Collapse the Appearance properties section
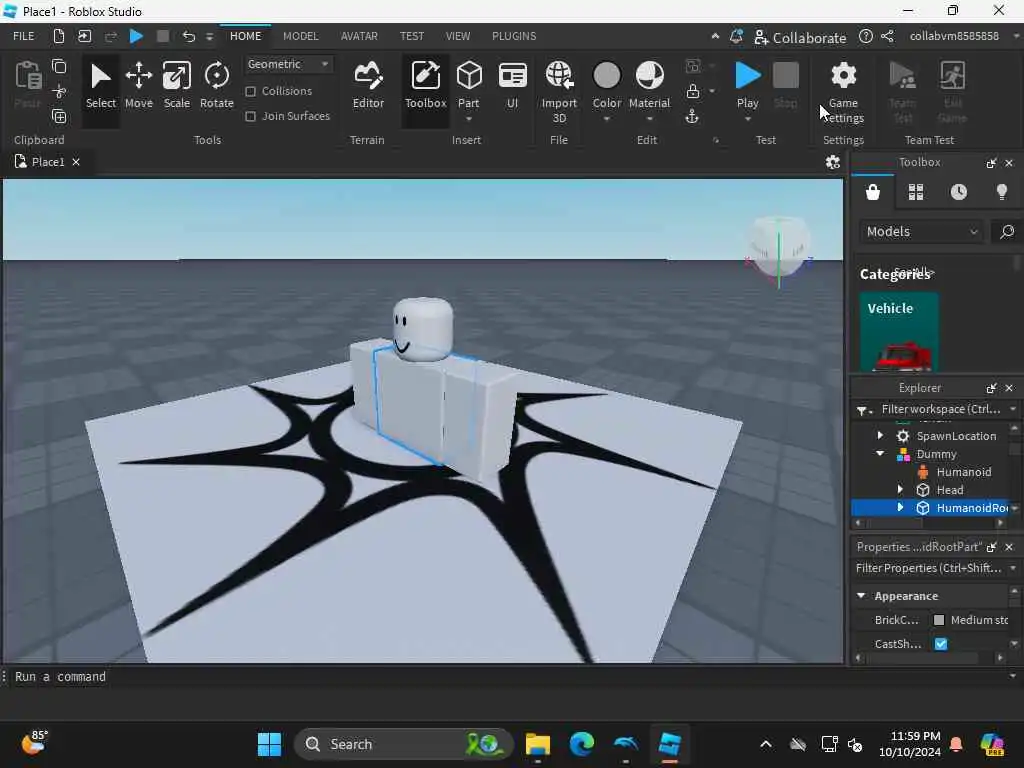The height and width of the screenshot is (768, 1024). (x=861, y=596)
